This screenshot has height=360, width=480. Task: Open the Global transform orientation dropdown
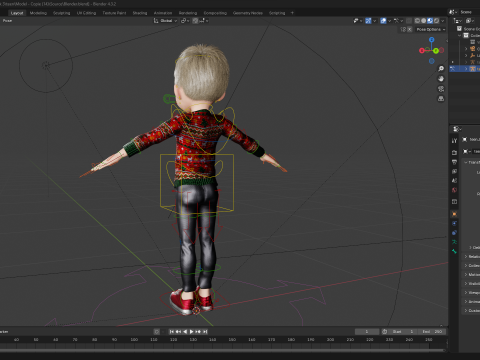[165, 21]
